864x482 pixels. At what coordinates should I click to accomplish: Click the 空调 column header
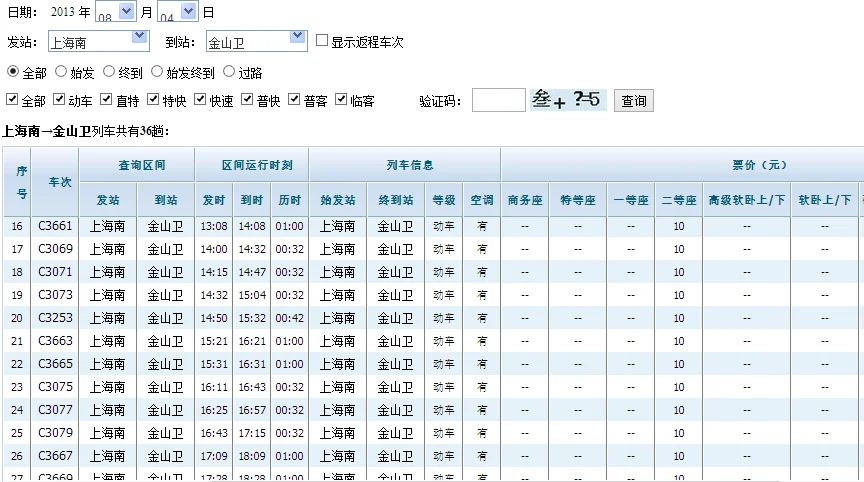click(x=482, y=200)
